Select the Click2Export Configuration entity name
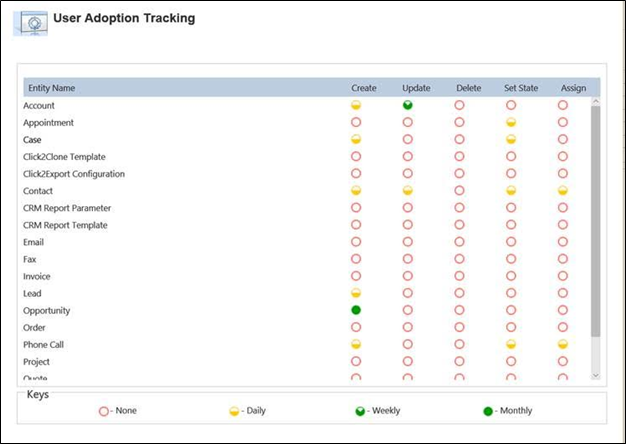This screenshot has width=626, height=444. click(74, 174)
